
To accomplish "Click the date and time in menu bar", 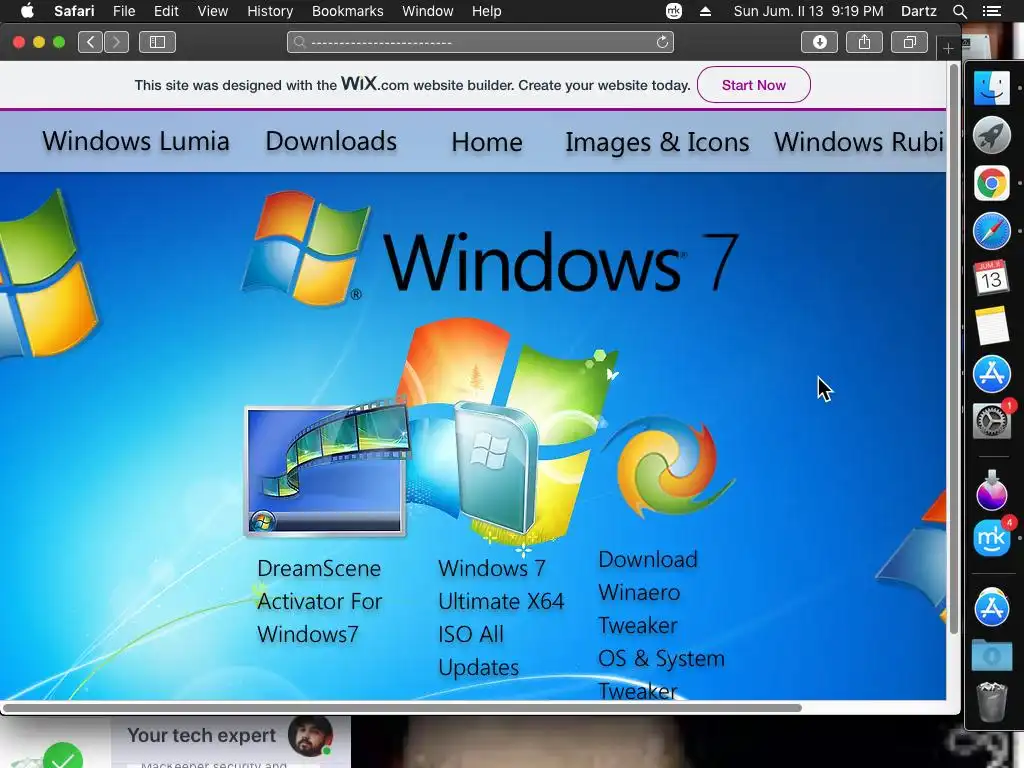I will click(808, 11).
